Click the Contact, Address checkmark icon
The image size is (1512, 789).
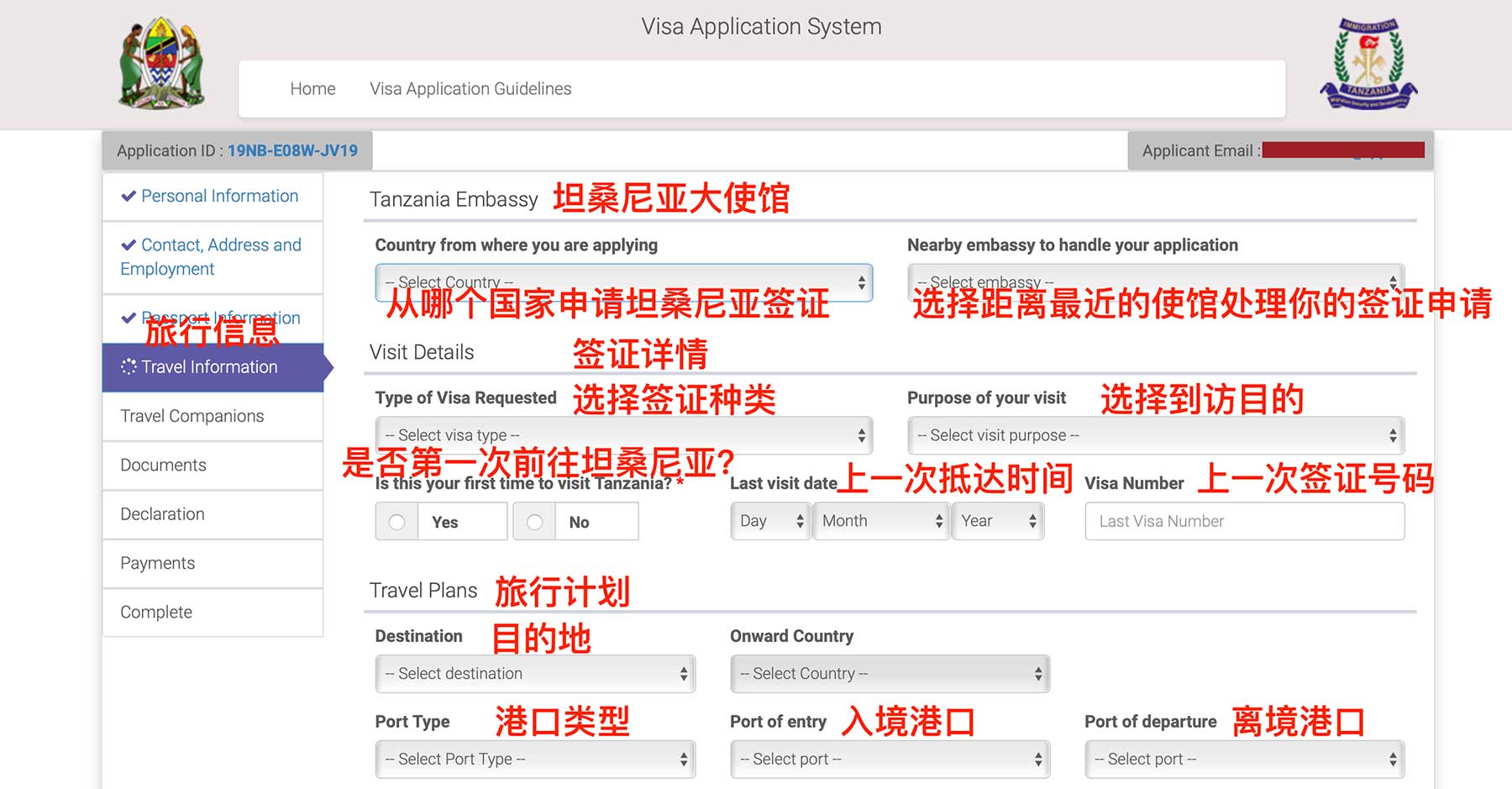(x=129, y=245)
